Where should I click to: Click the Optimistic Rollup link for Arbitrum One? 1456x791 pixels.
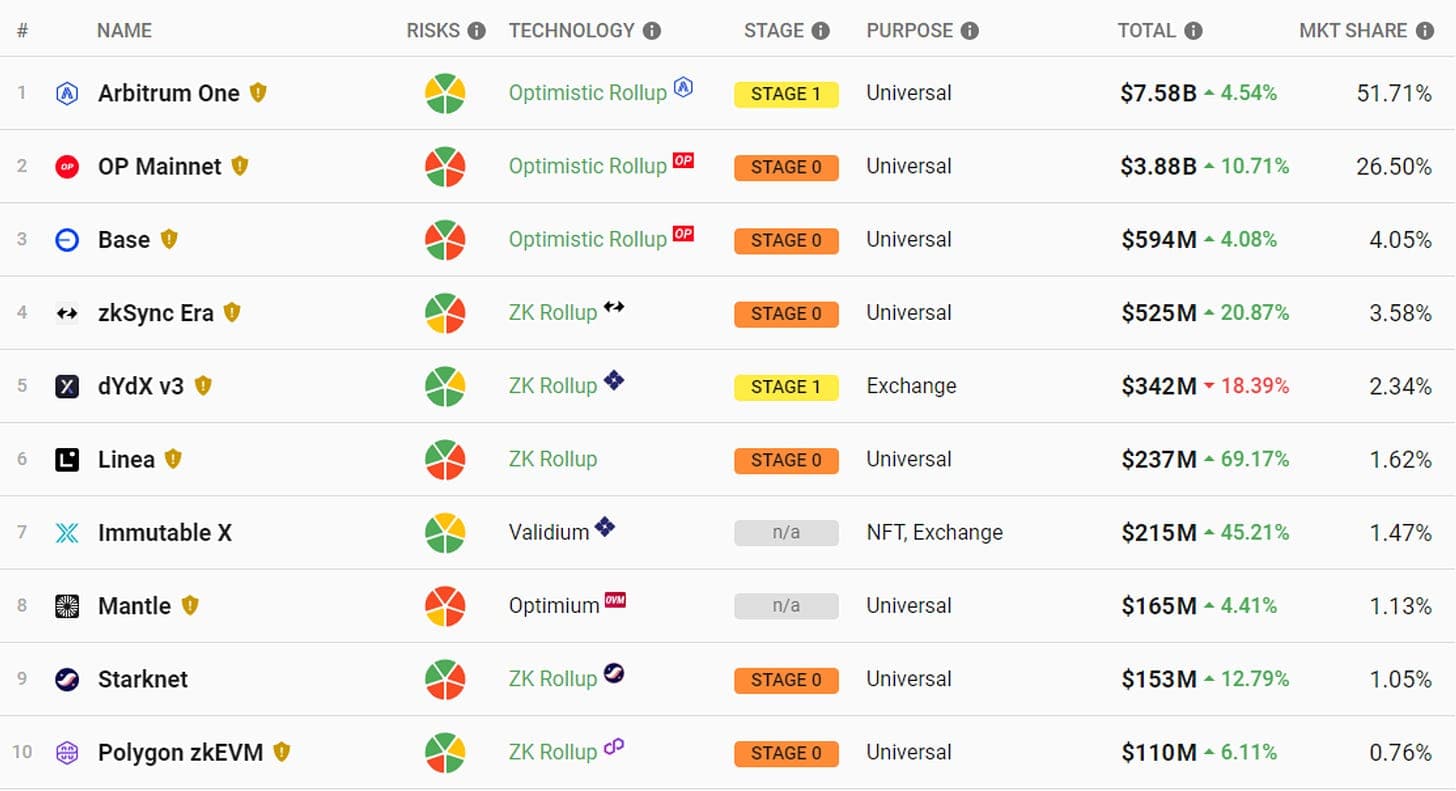tap(588, 93)
